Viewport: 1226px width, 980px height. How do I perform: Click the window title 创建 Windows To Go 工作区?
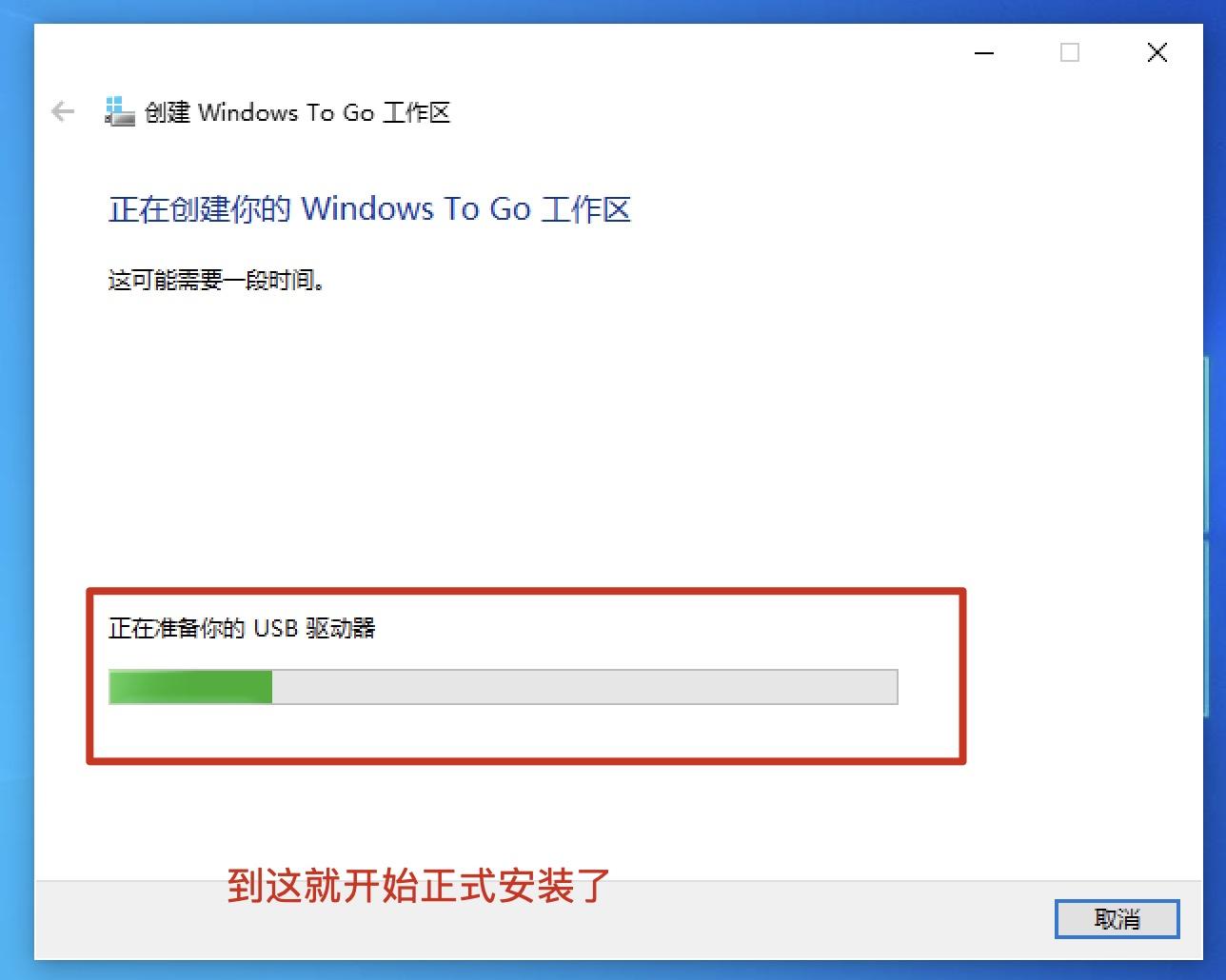pos(297,112)
